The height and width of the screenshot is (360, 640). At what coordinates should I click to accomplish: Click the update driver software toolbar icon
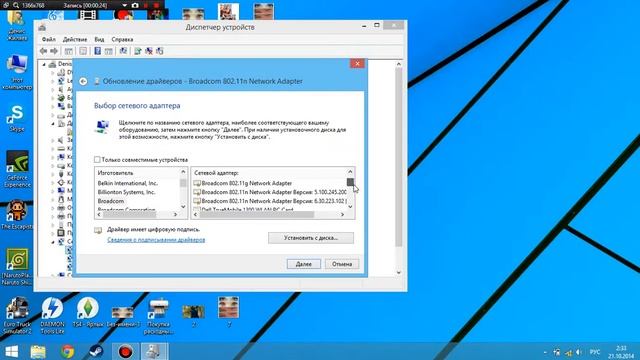138,51
